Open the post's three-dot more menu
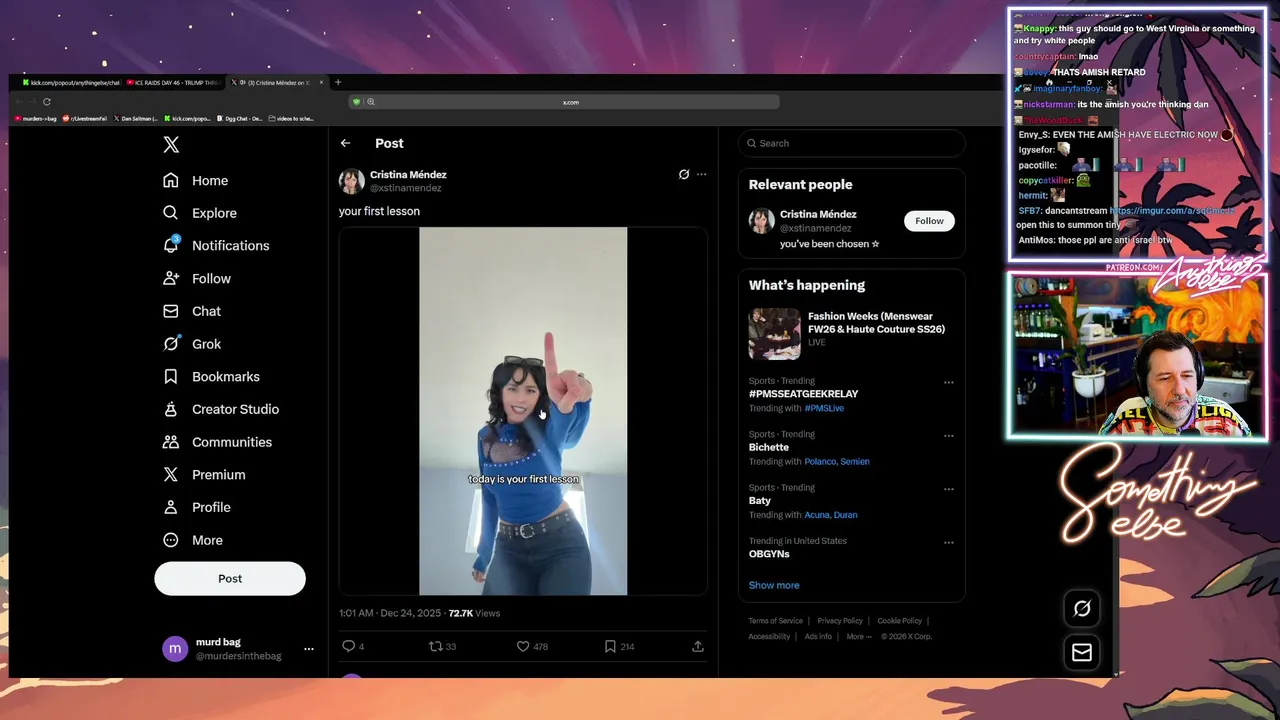 tap(701, 174)
